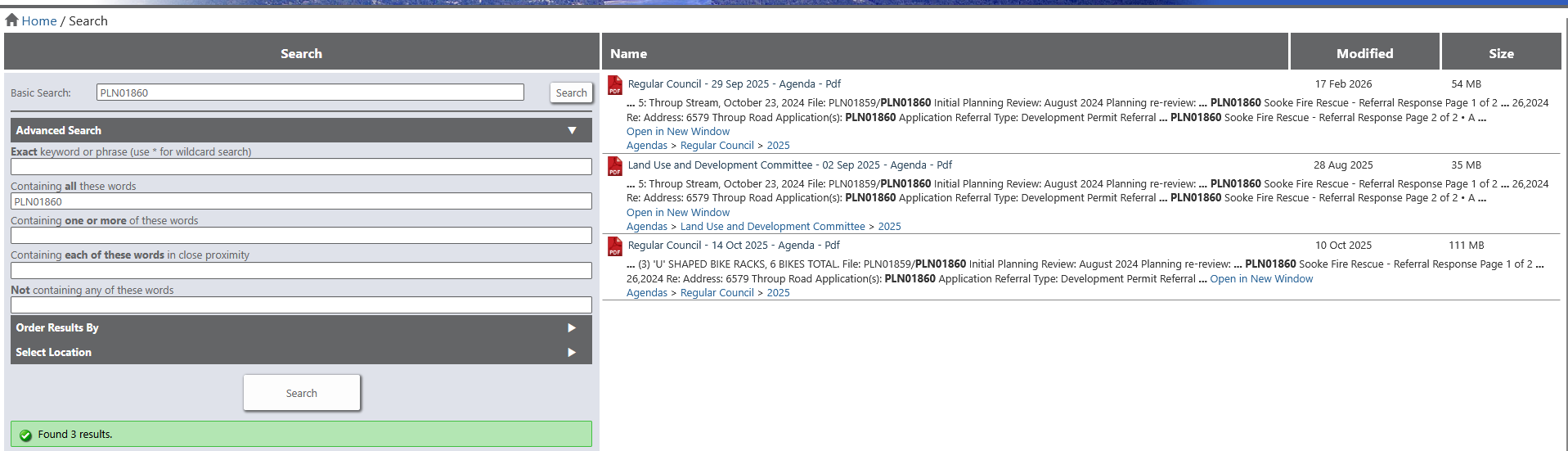This screenshot has height=451, width=1568.
Task: Focus the close proximity words field
Action: 301,270
